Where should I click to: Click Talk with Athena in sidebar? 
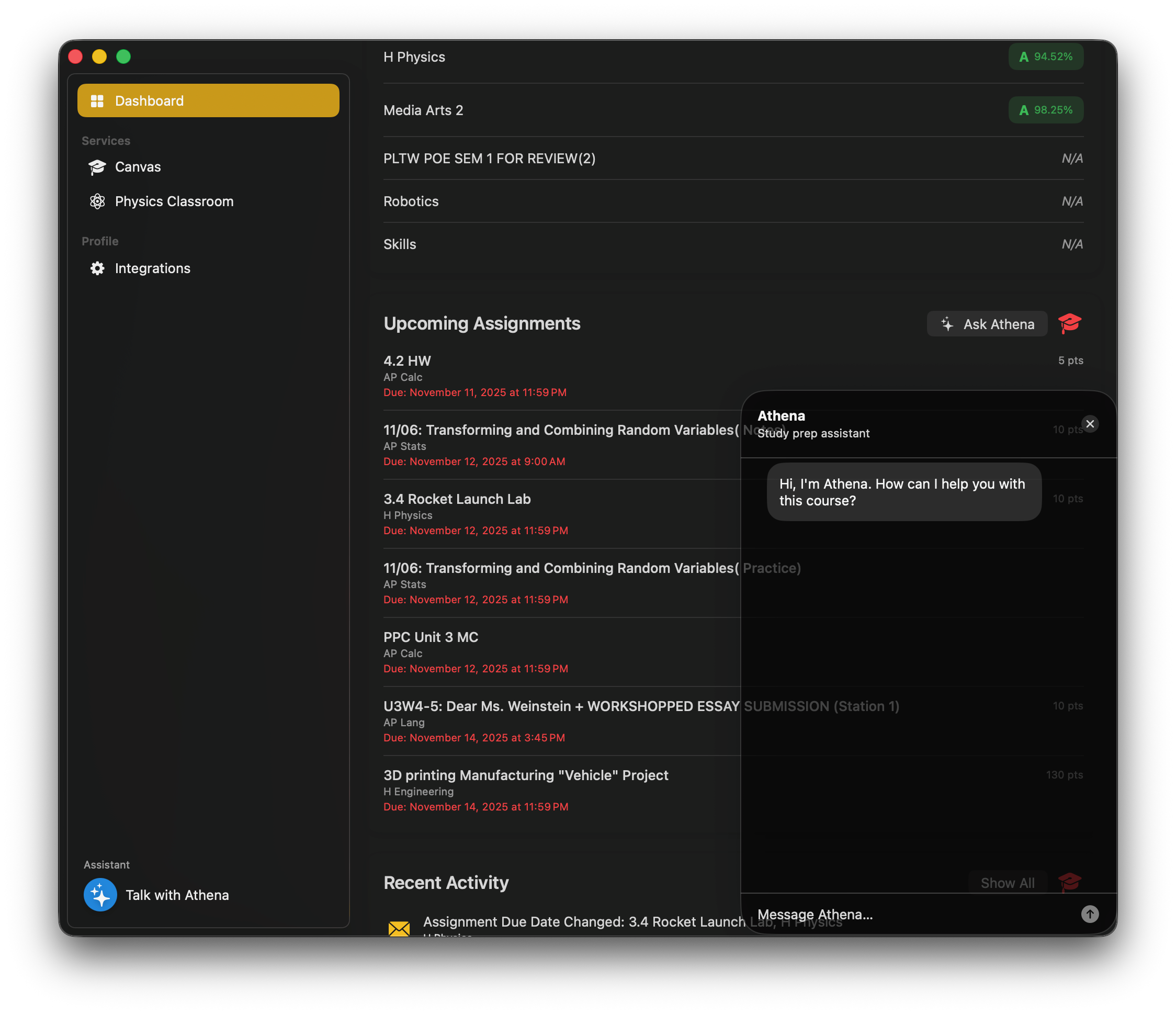click(x=177, y=895)
